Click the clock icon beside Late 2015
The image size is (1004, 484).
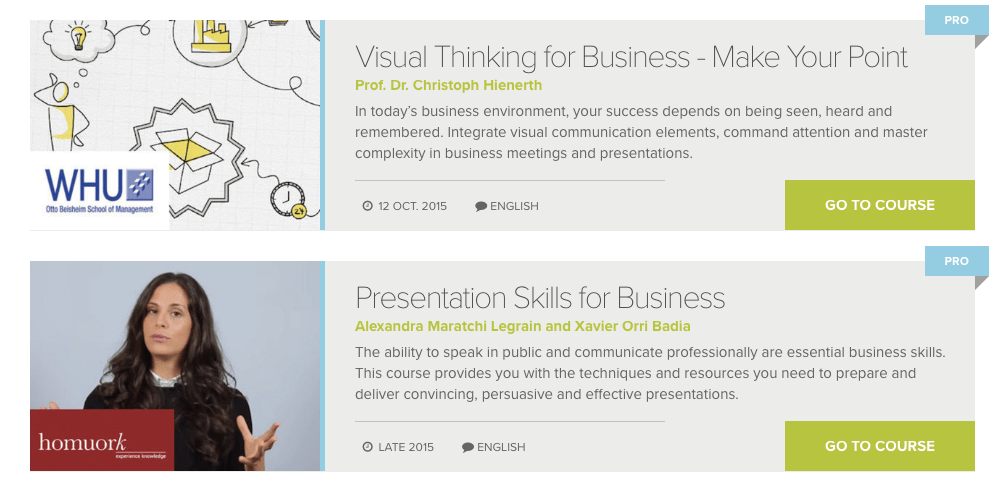point(367,447)
